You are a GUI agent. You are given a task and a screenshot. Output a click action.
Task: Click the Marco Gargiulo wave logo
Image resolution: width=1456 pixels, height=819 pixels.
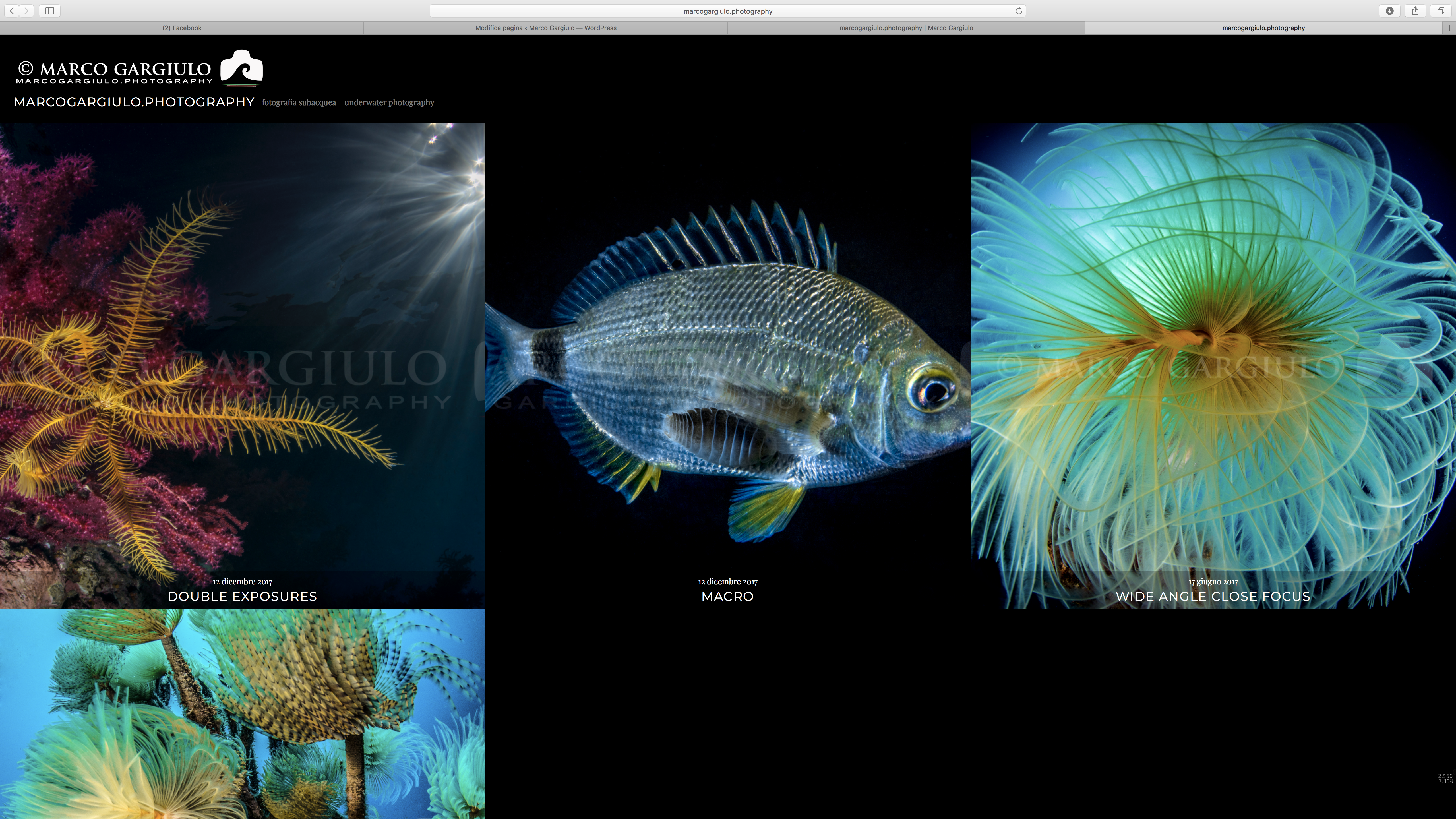241,68
